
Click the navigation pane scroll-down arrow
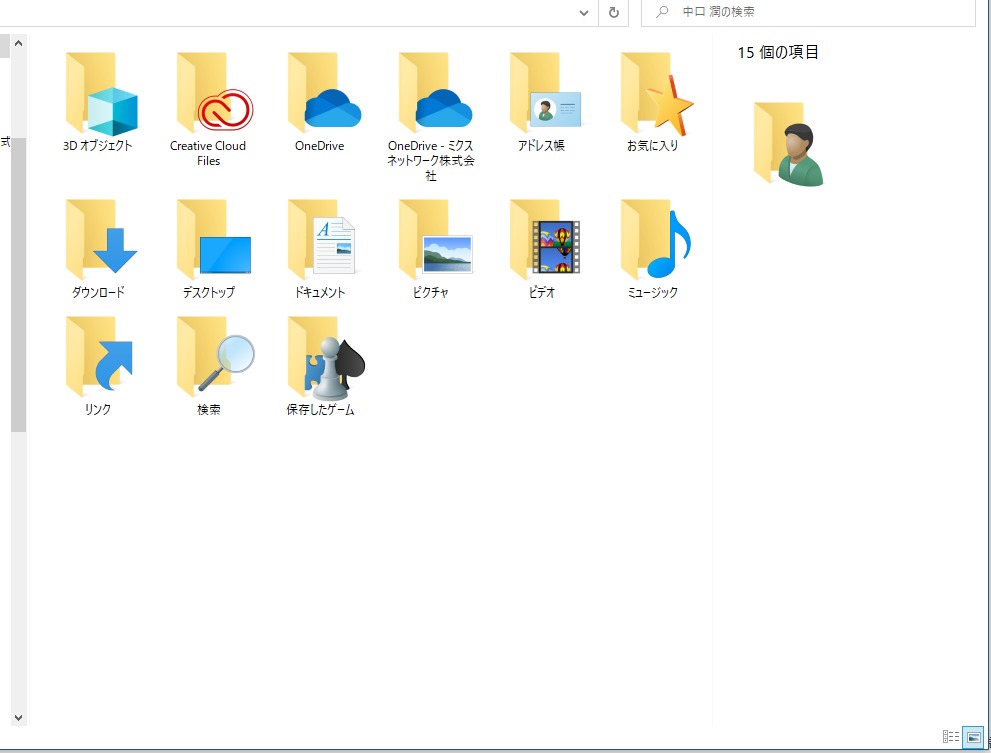tap(17, 717)
